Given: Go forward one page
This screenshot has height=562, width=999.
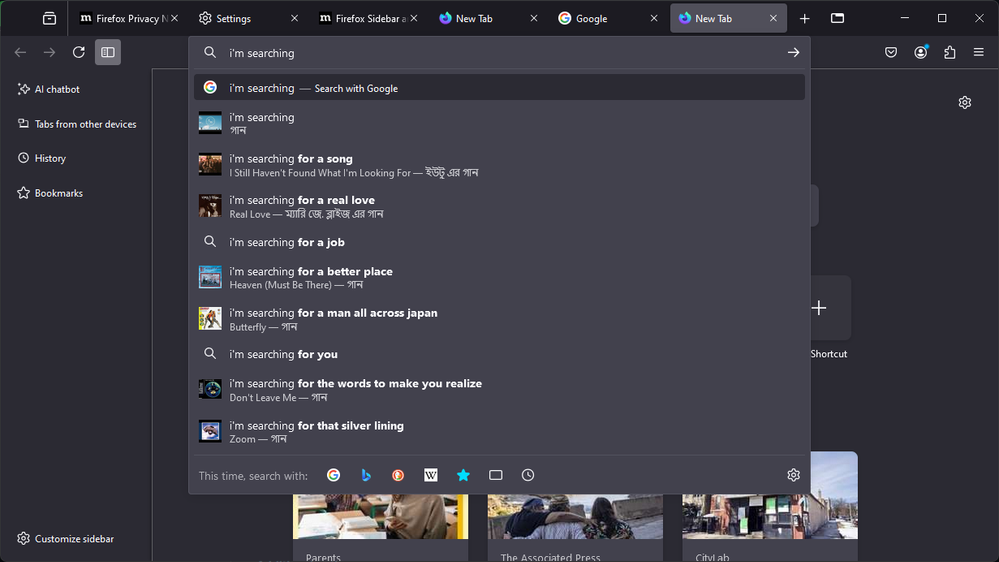Looking at the screenshot, I should point(49,52).
